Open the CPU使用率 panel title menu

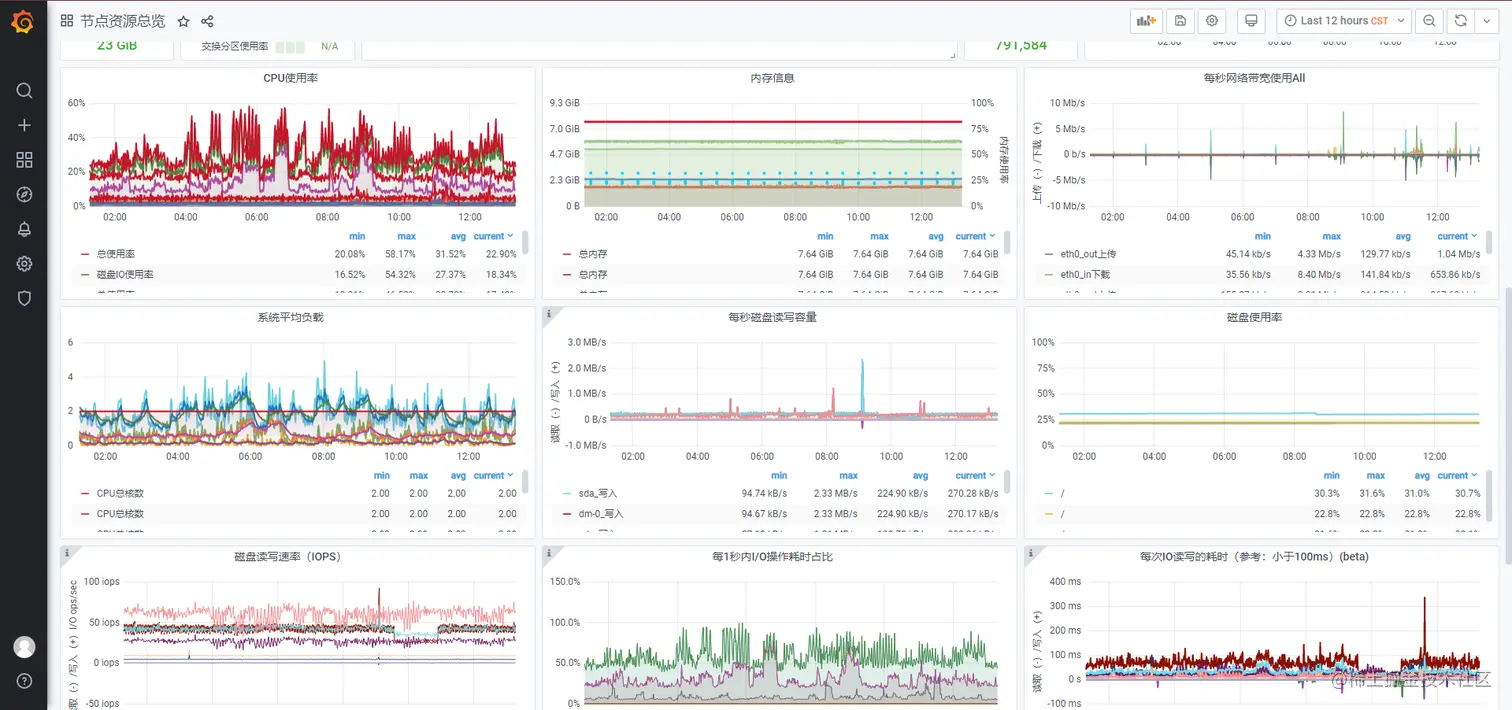290,78
